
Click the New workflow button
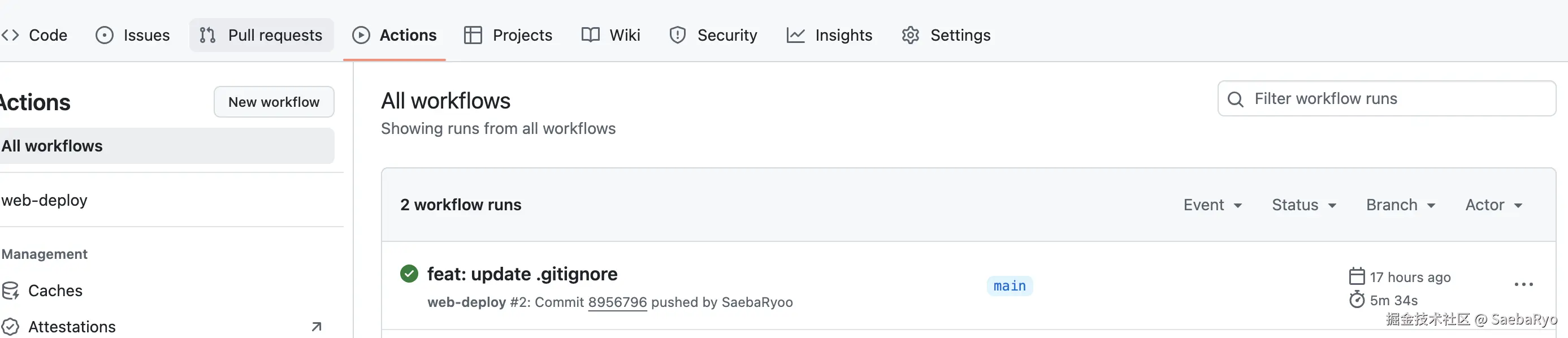pos(274,102)
